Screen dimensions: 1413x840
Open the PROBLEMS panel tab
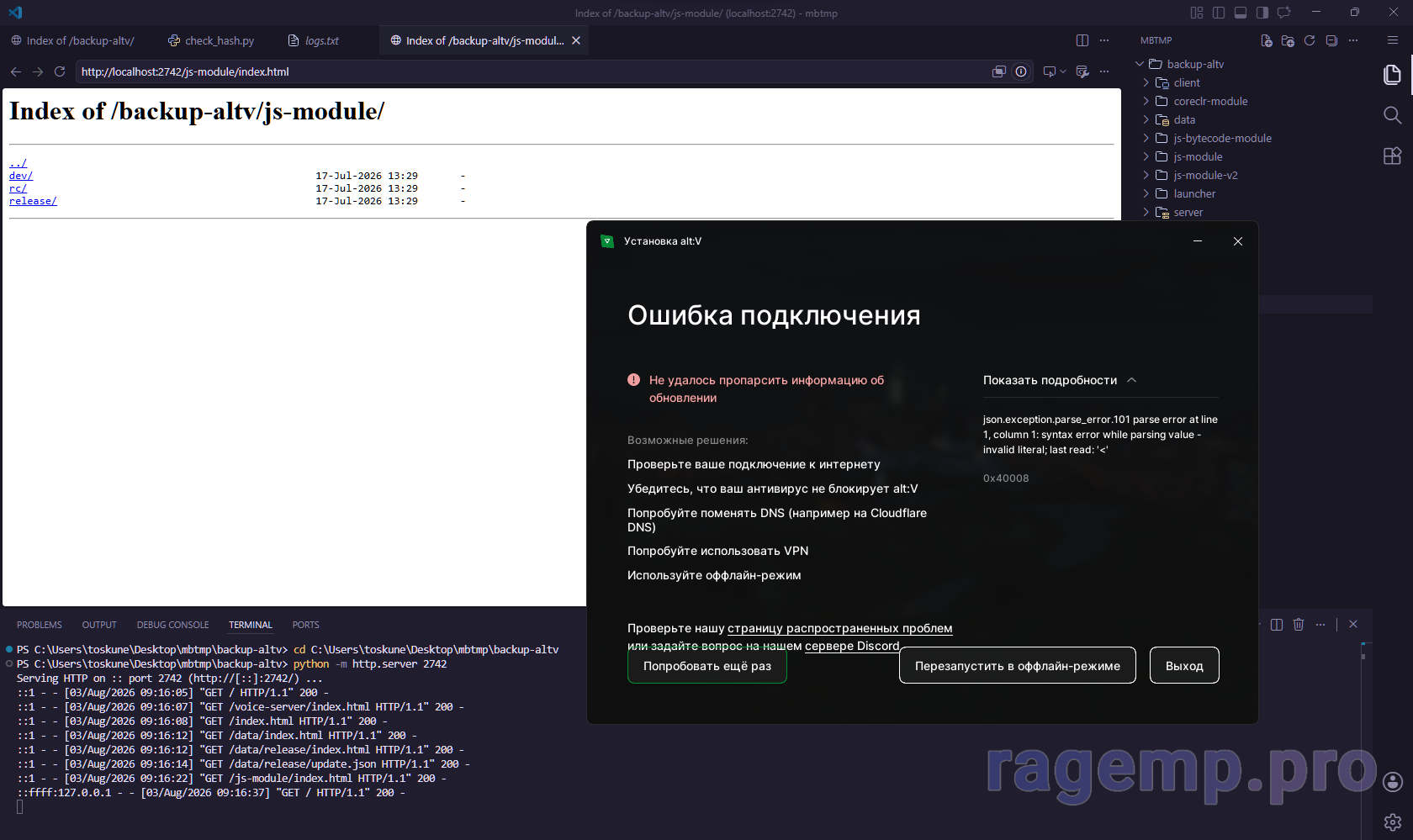pos(40,625)
